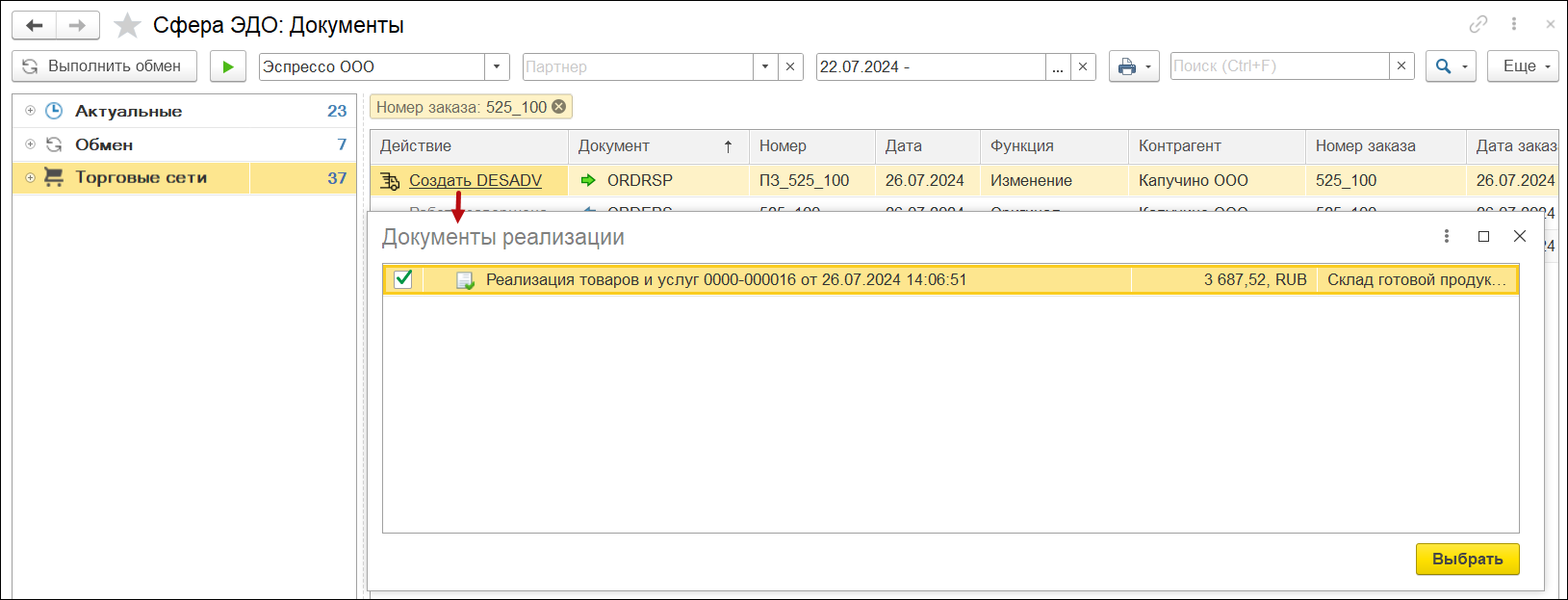The height and width of the screenshot is (600, 1568).
Task: Open the Еще menu
Action: point(1523,66)
